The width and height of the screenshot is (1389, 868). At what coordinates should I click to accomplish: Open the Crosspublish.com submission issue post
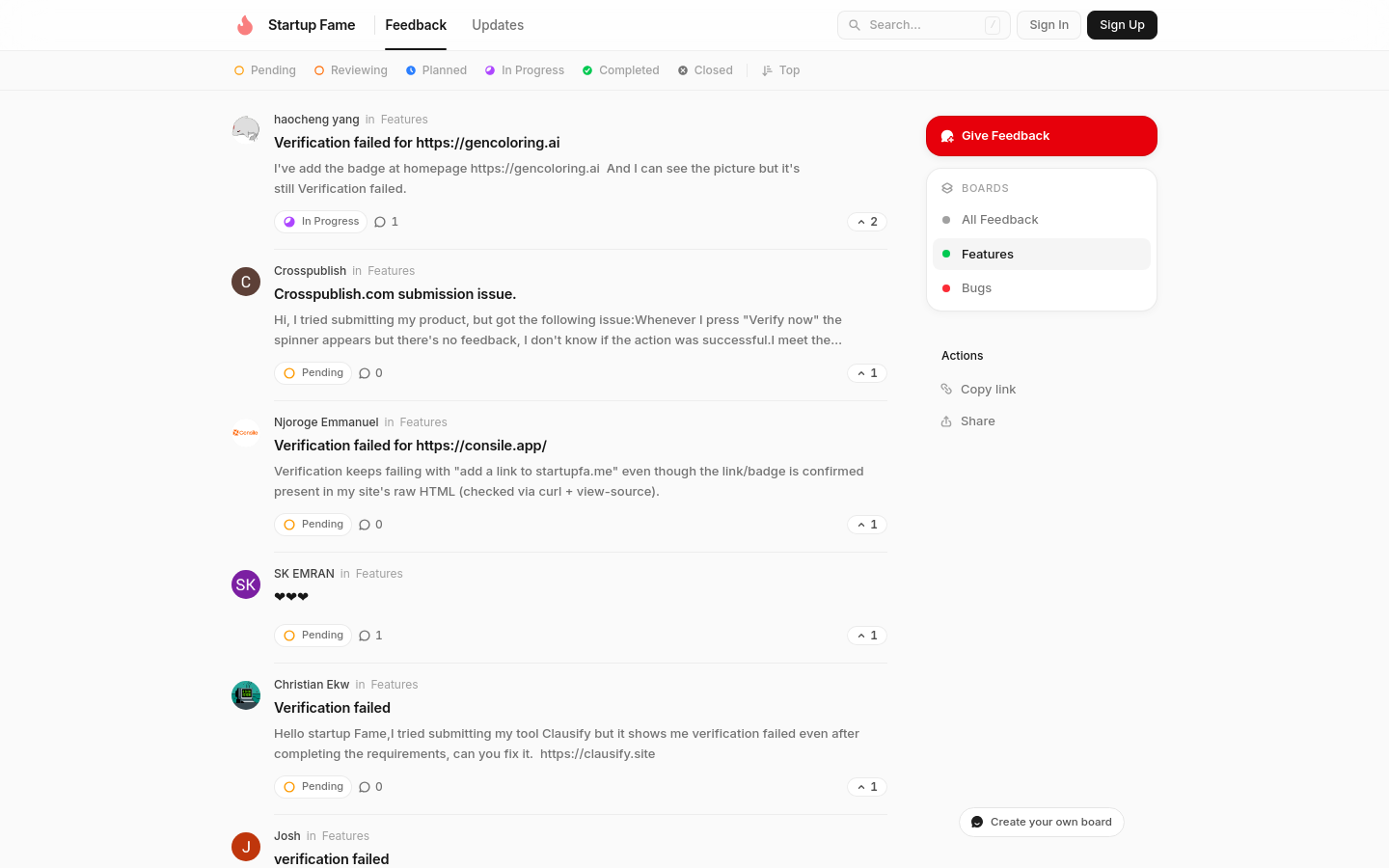tap(395, 294)
